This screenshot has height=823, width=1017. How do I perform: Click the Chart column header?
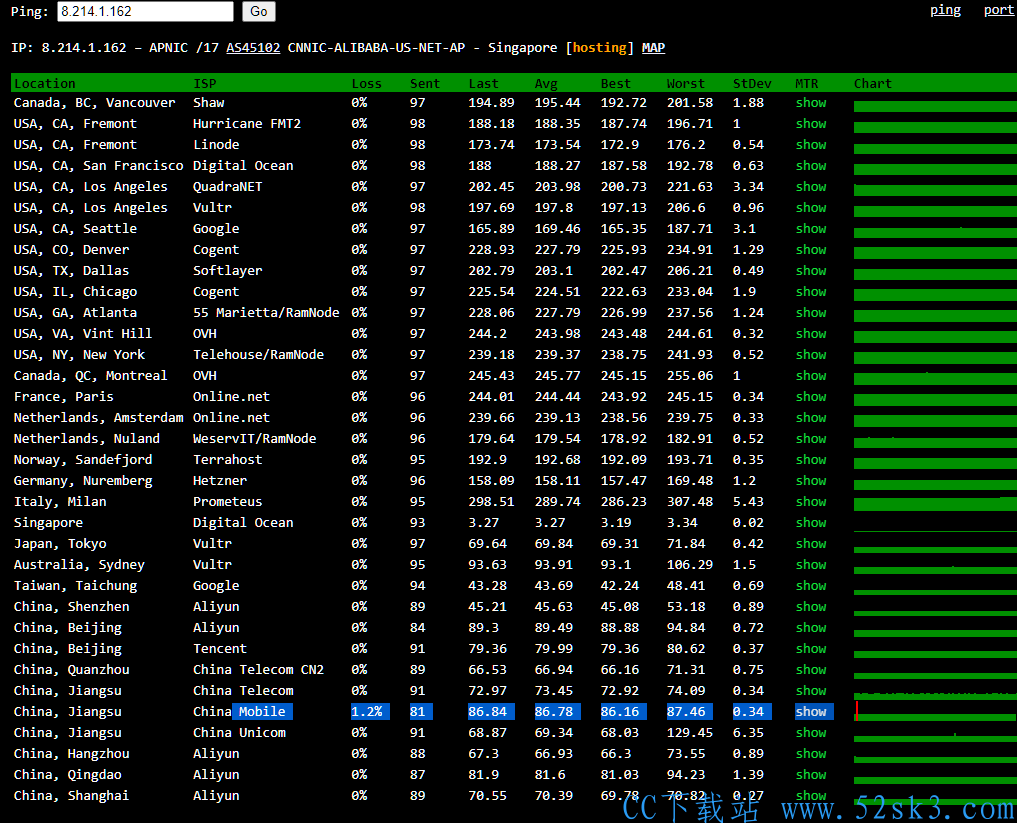pos(873,84)
